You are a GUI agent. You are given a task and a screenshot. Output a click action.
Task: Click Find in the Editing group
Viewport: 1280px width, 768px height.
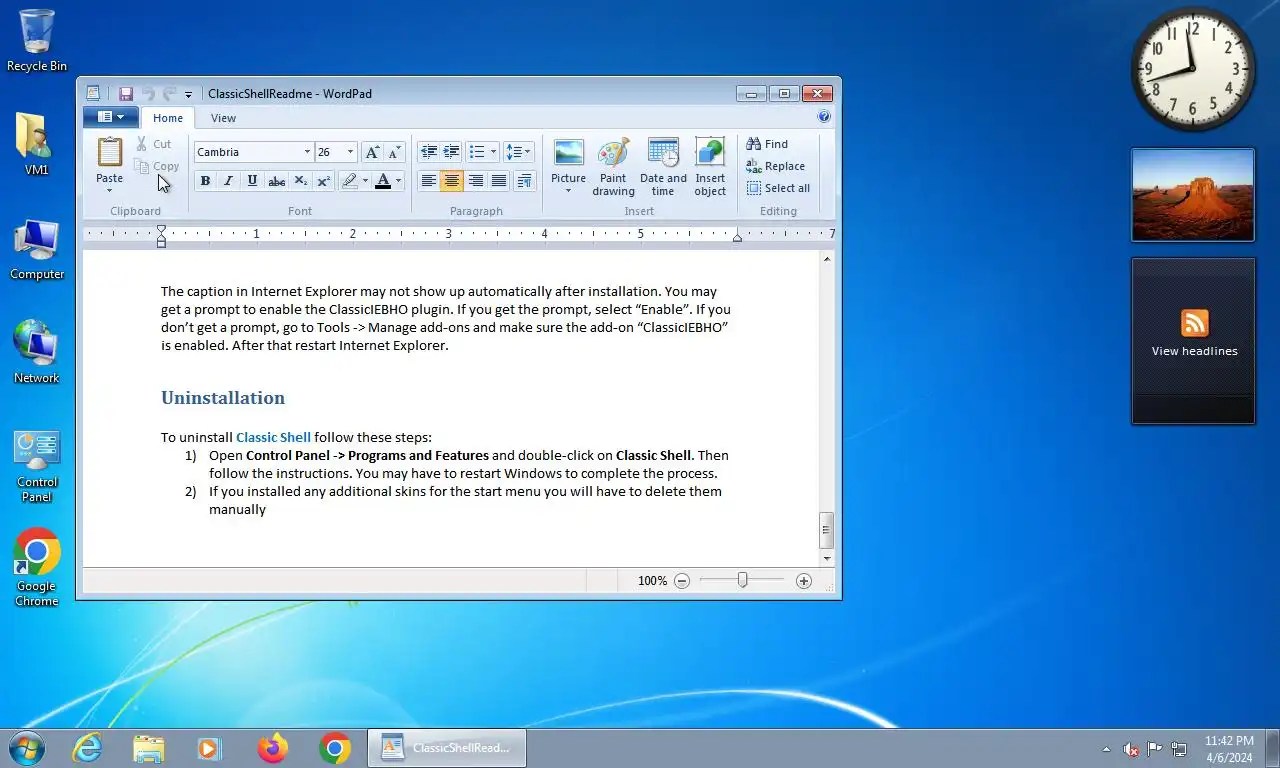[768, 144]
